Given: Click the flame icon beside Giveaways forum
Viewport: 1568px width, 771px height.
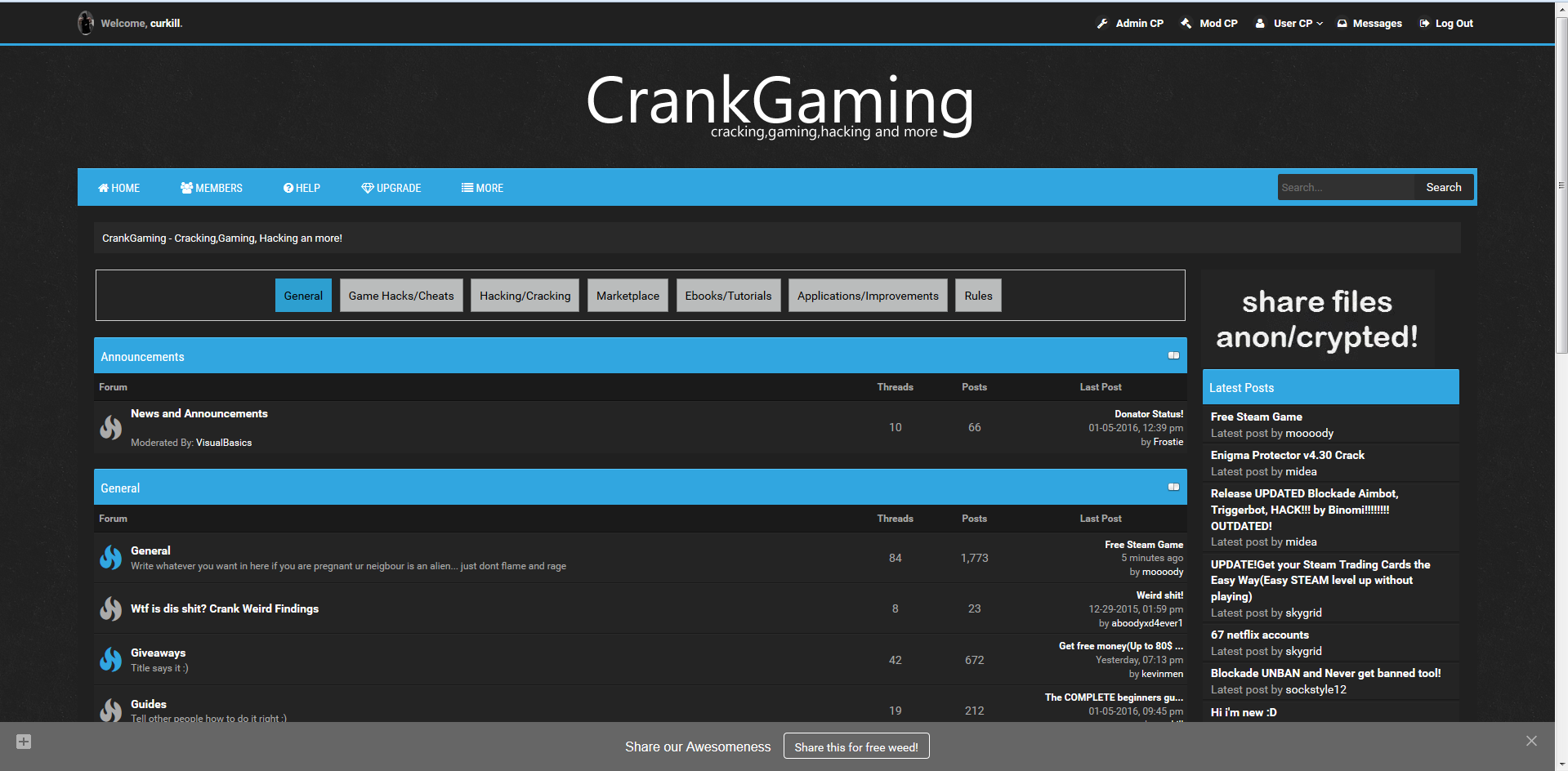Looking at the screenshot, I should pos(110,660).
